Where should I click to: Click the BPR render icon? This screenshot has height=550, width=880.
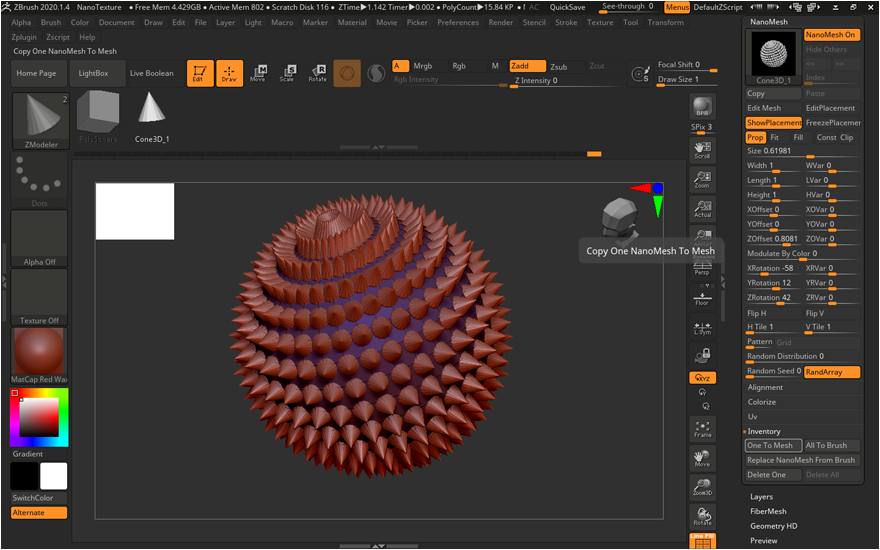702,108
